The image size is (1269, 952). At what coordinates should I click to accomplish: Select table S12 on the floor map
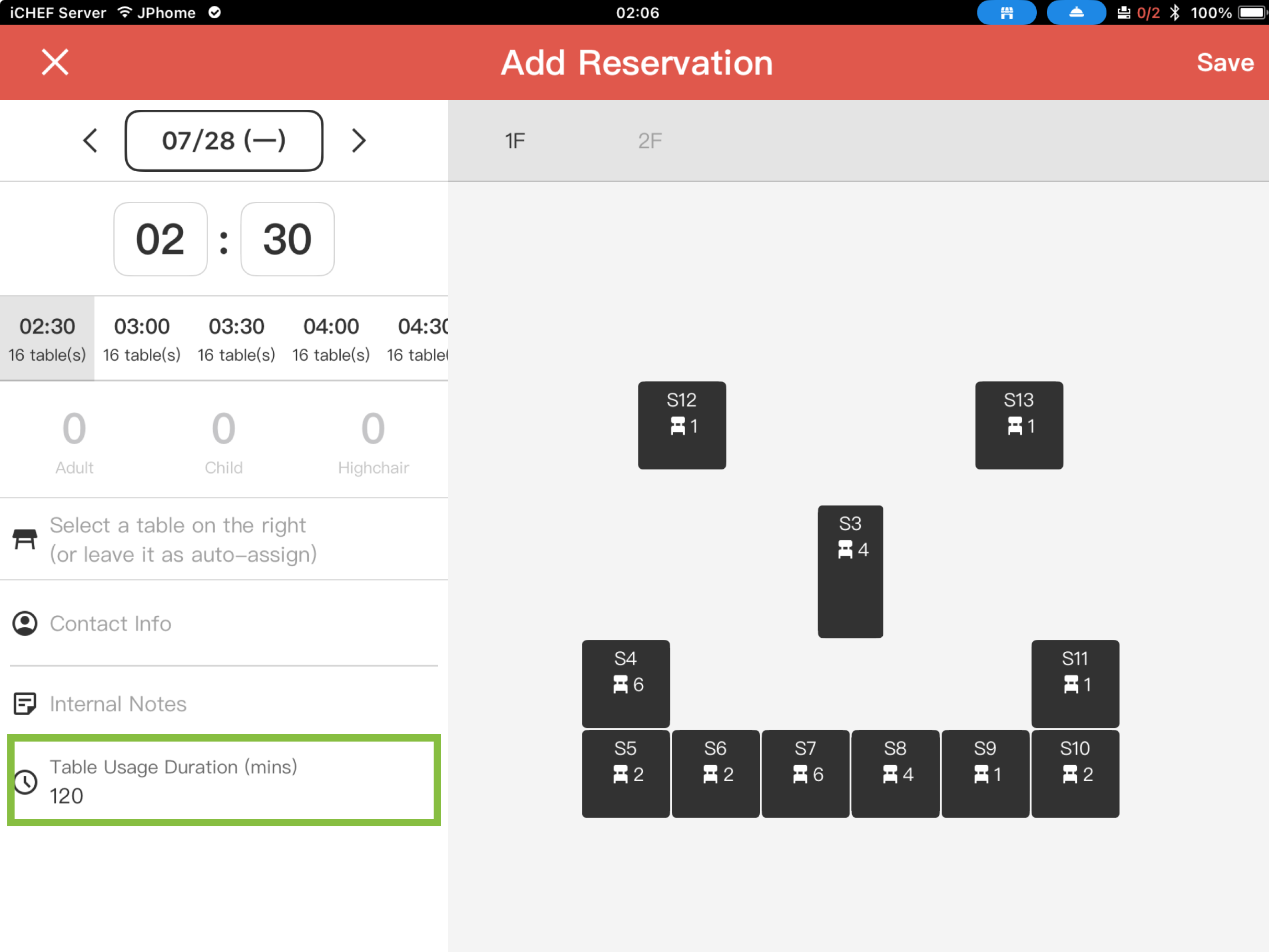(681, 425)
